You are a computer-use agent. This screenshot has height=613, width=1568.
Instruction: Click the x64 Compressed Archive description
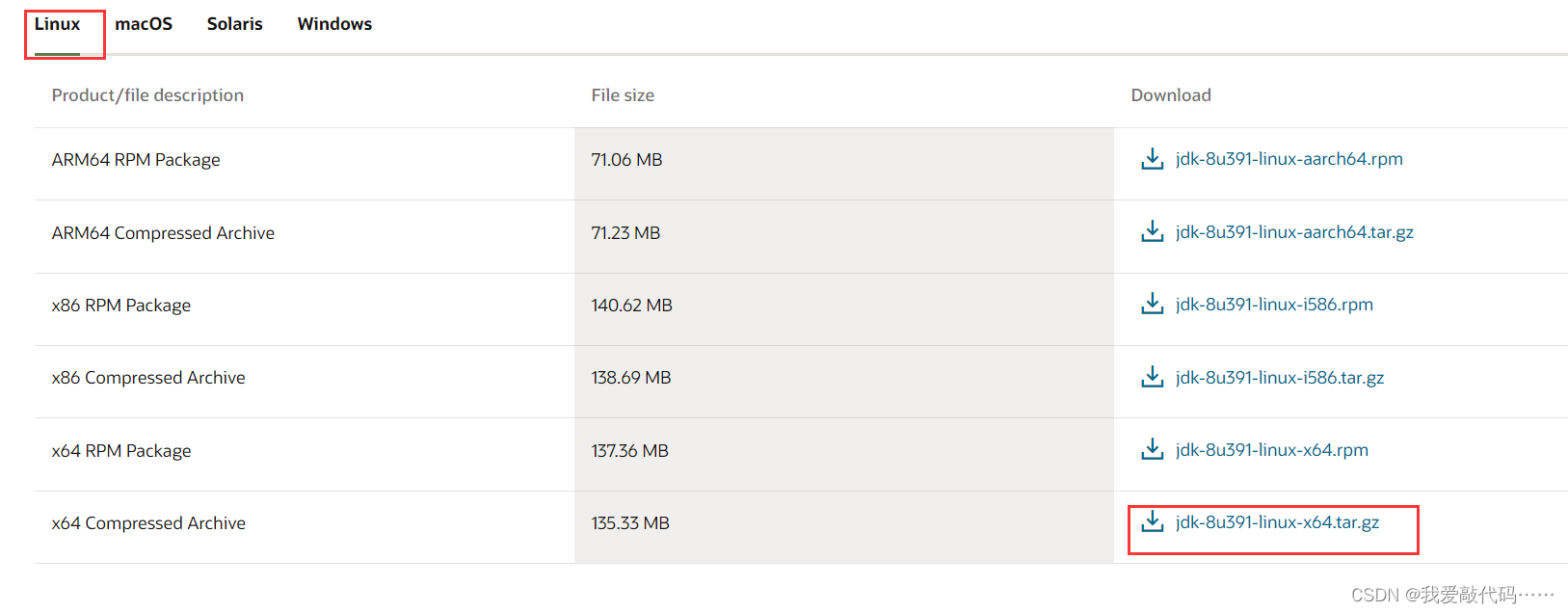click(148, 523)
